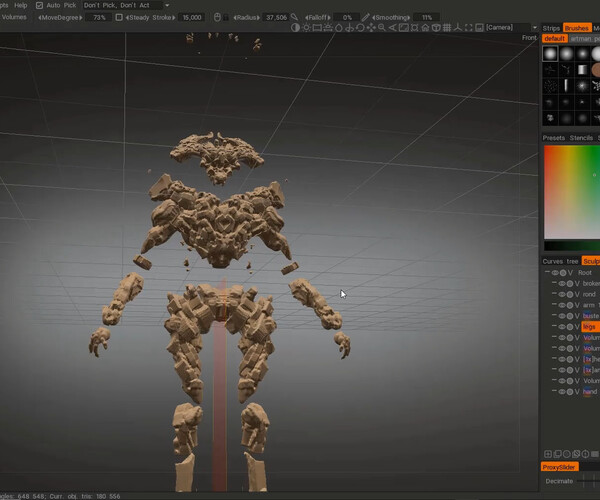Hide the arm layer with its eye icon
Image resolution: width=600 pixels, height=500 pixels.
(x=562, y=305)
